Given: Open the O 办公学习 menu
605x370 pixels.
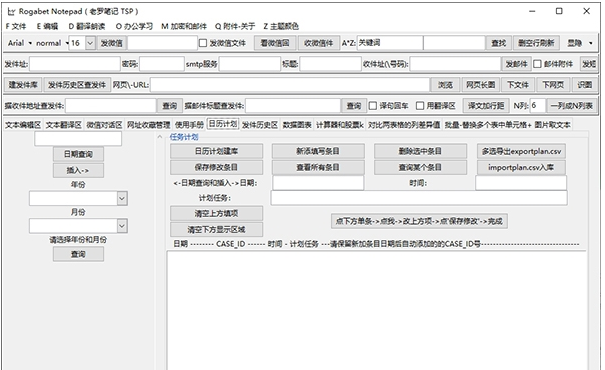Looking at the screenshot, I should coord(134,26).
